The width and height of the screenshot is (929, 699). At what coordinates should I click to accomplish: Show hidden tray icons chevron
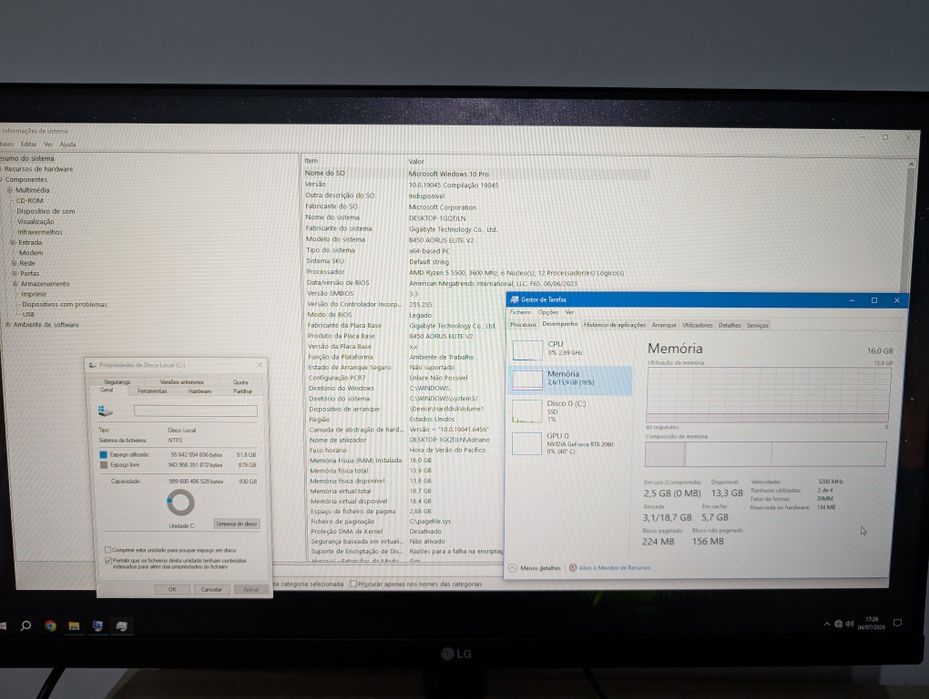click(827, 624)
